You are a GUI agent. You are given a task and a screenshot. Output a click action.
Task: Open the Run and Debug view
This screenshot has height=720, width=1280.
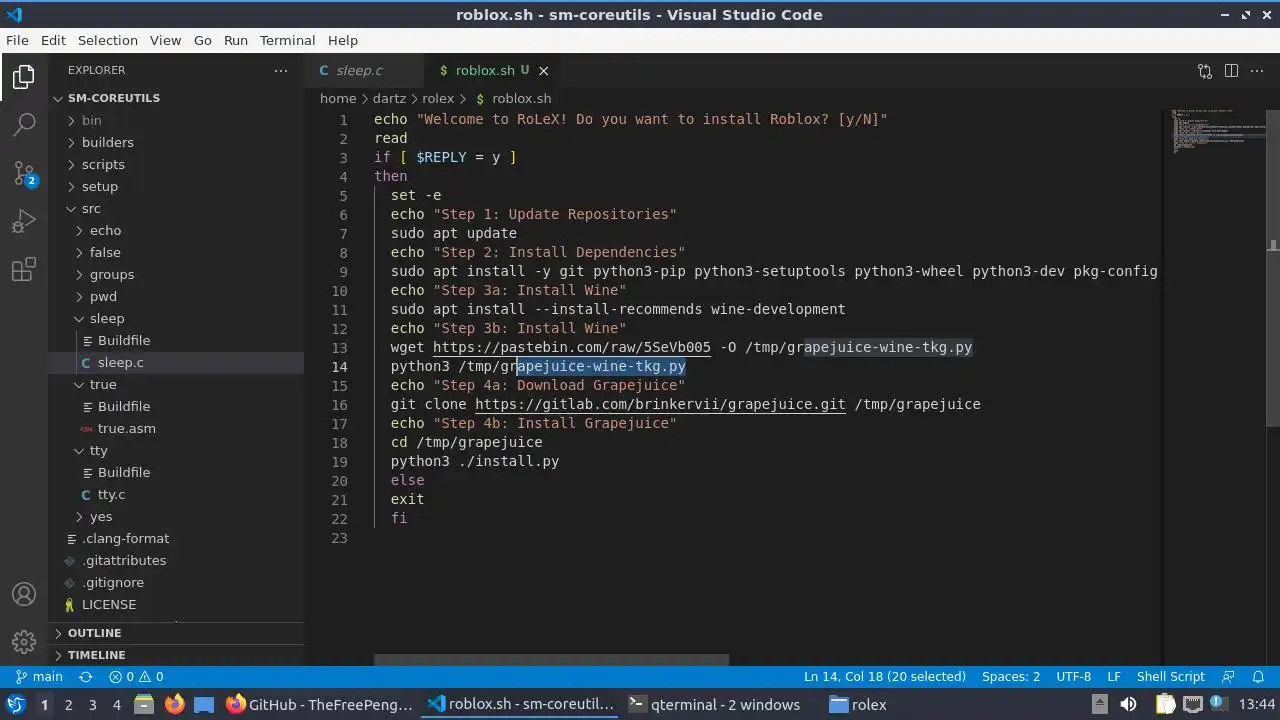coord(24,221)
